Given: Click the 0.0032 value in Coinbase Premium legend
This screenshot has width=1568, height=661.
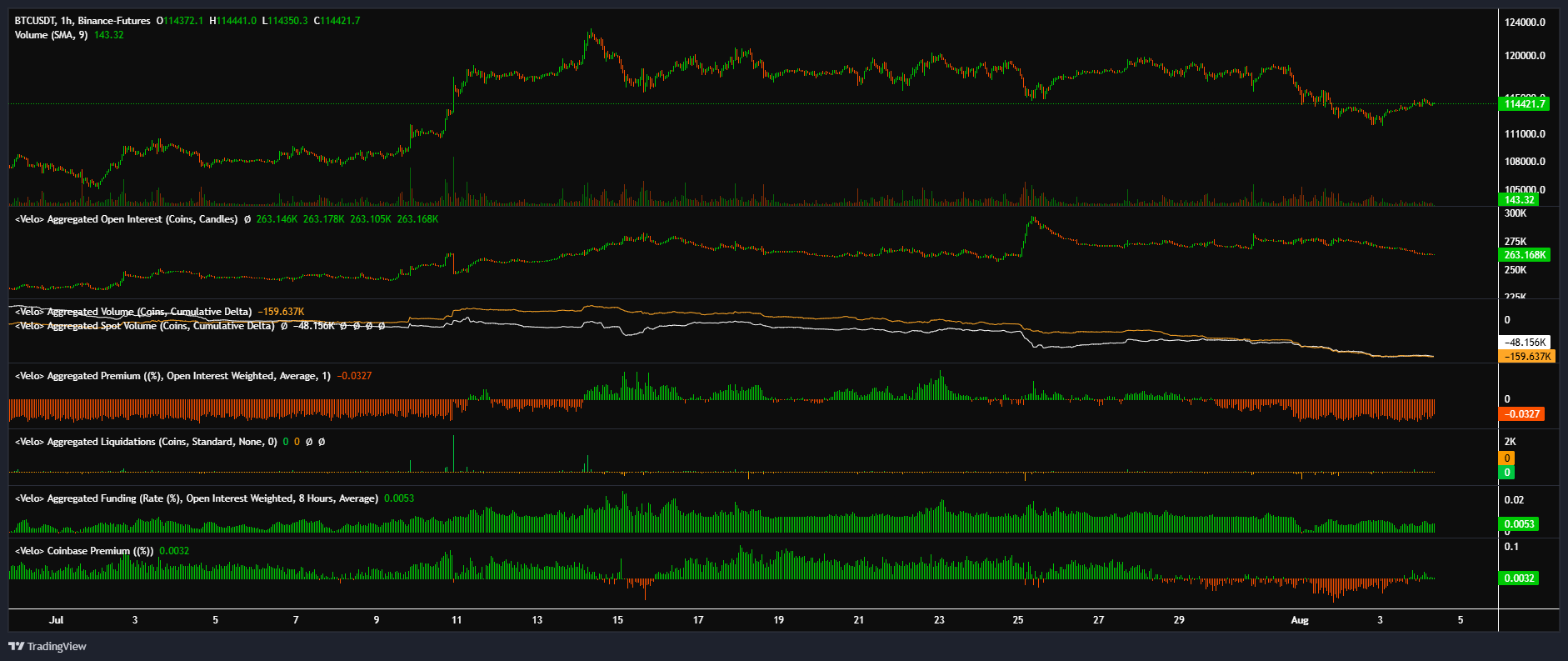Looking at the screenshot, I should pos(174,551).
